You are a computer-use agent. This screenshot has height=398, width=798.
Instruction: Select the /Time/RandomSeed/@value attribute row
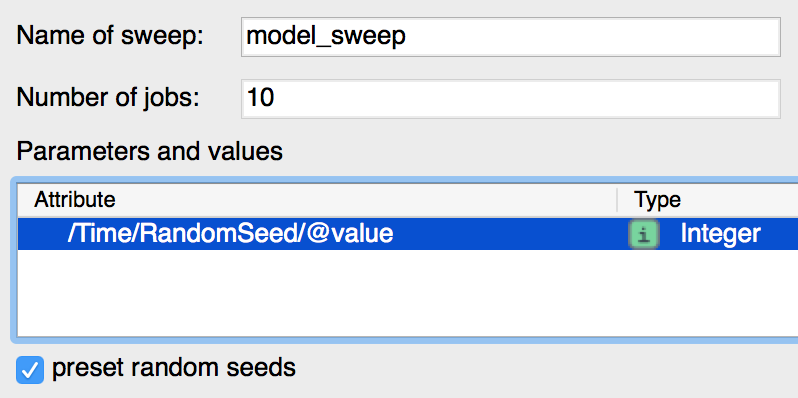pyautogui.click(x=408, y=234)
